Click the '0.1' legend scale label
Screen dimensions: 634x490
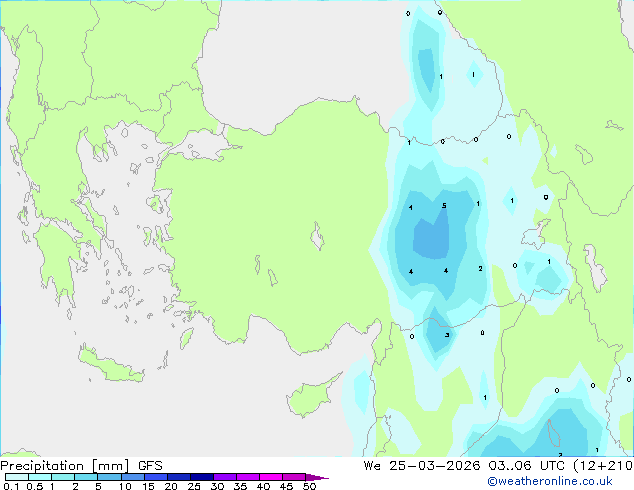coord(11,486)
